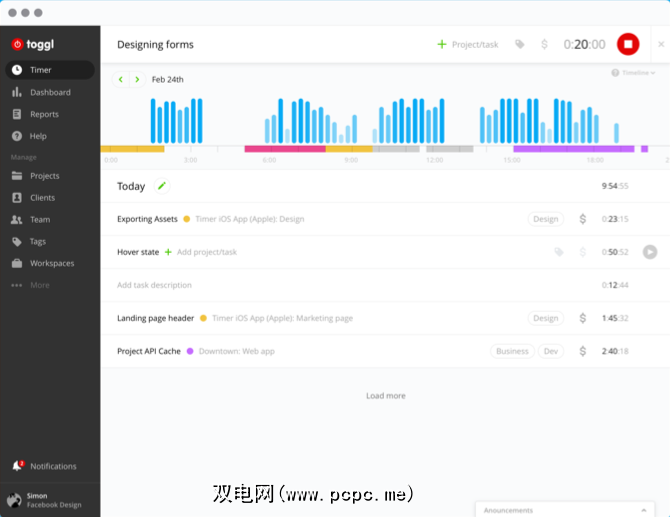
Task: Toggle billable on Exporting Assets row
Action: click(x=582, y=219)
